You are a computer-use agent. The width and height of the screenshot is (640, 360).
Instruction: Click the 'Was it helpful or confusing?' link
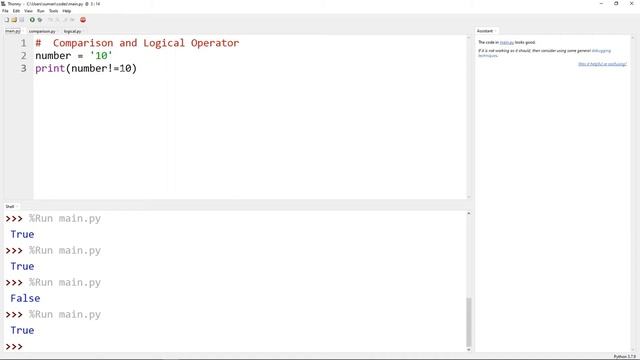(x=602, y=64)
